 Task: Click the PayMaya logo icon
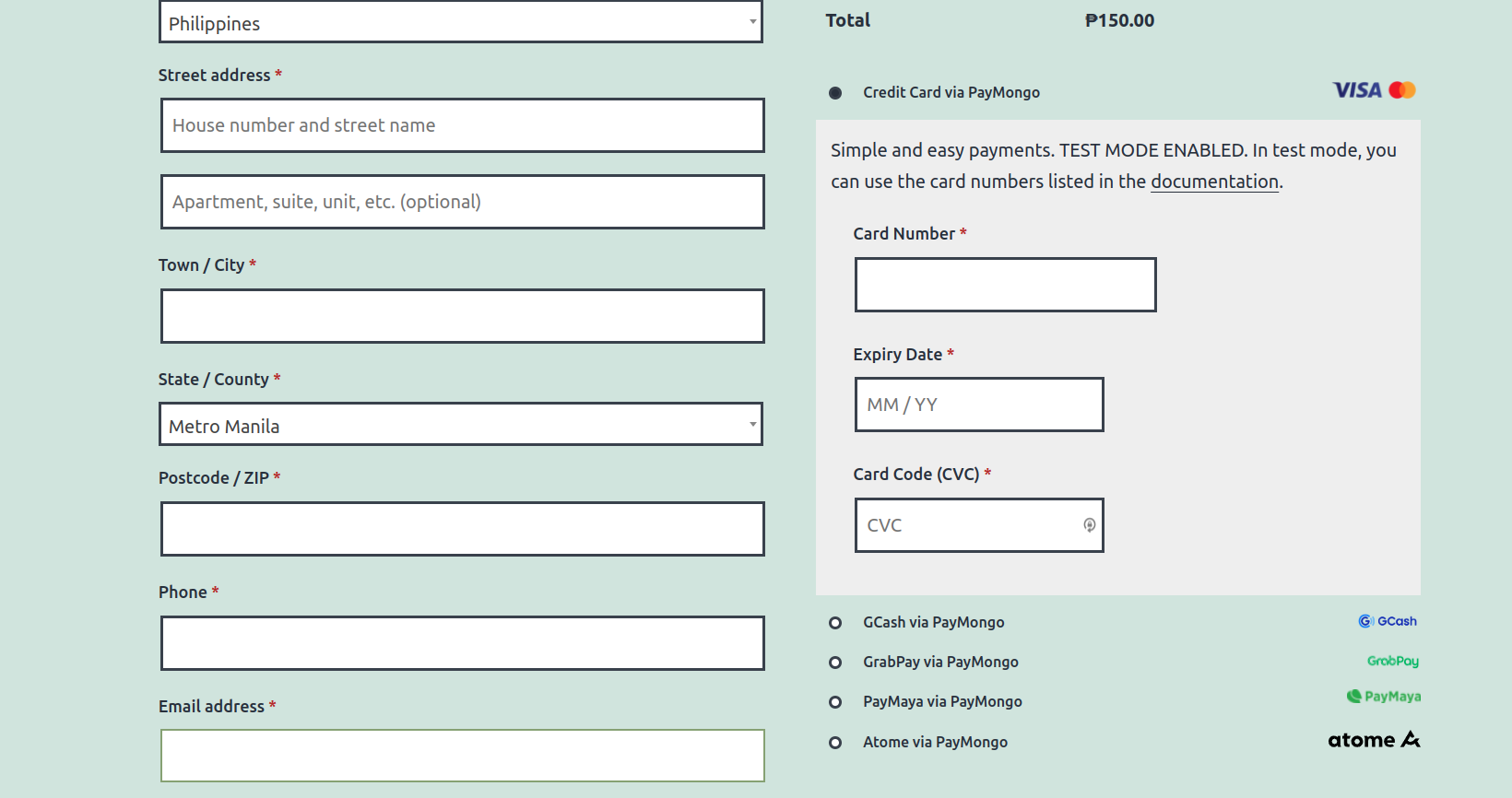(1383, 697)
